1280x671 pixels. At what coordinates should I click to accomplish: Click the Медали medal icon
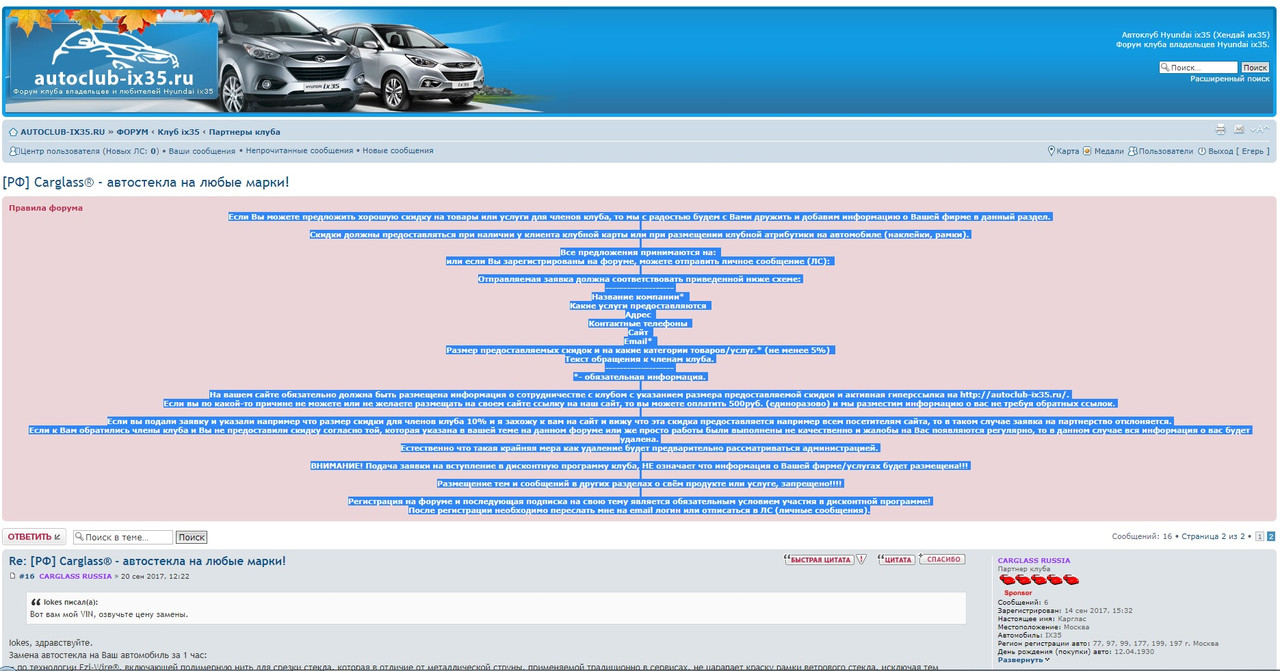(x=1088, y=151)
